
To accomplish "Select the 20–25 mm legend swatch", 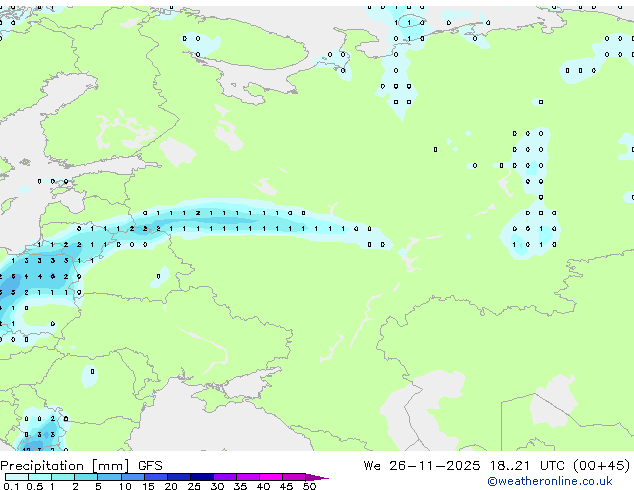I will [178, 477].
